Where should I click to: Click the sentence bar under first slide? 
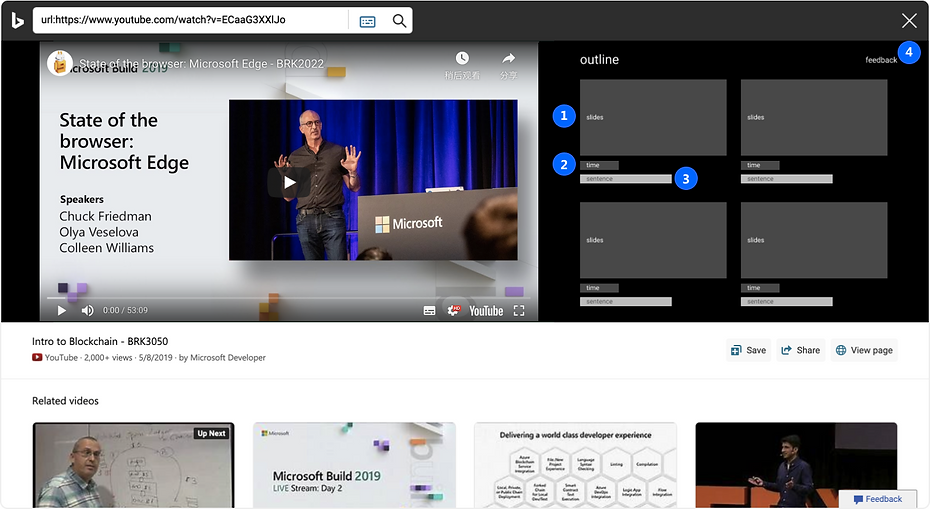pos(626,179)
